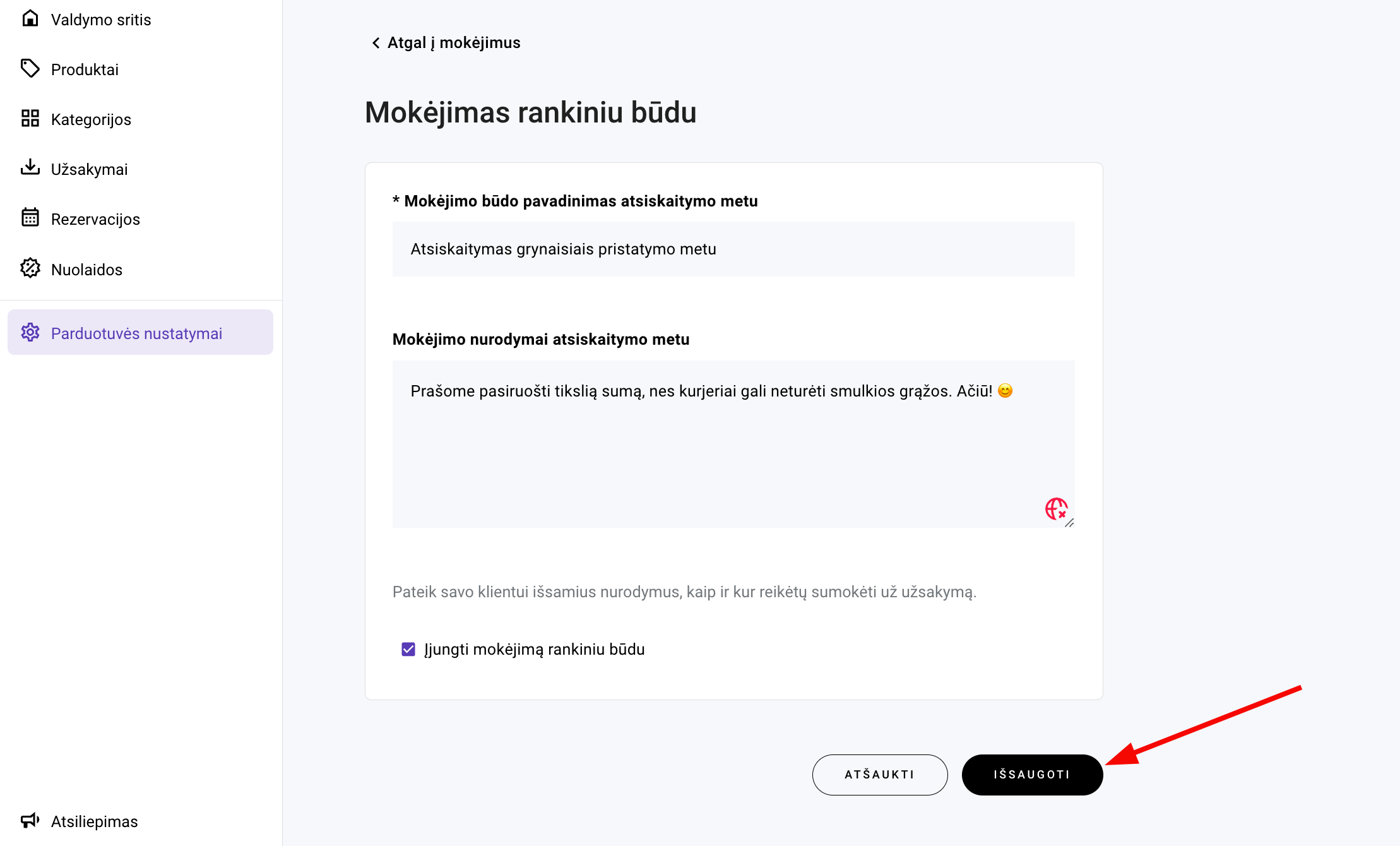The width and height of the screenshot is (1400, 846).
Task: Click the Atsiliepimas megaphone icon
Action: (30, 820)
